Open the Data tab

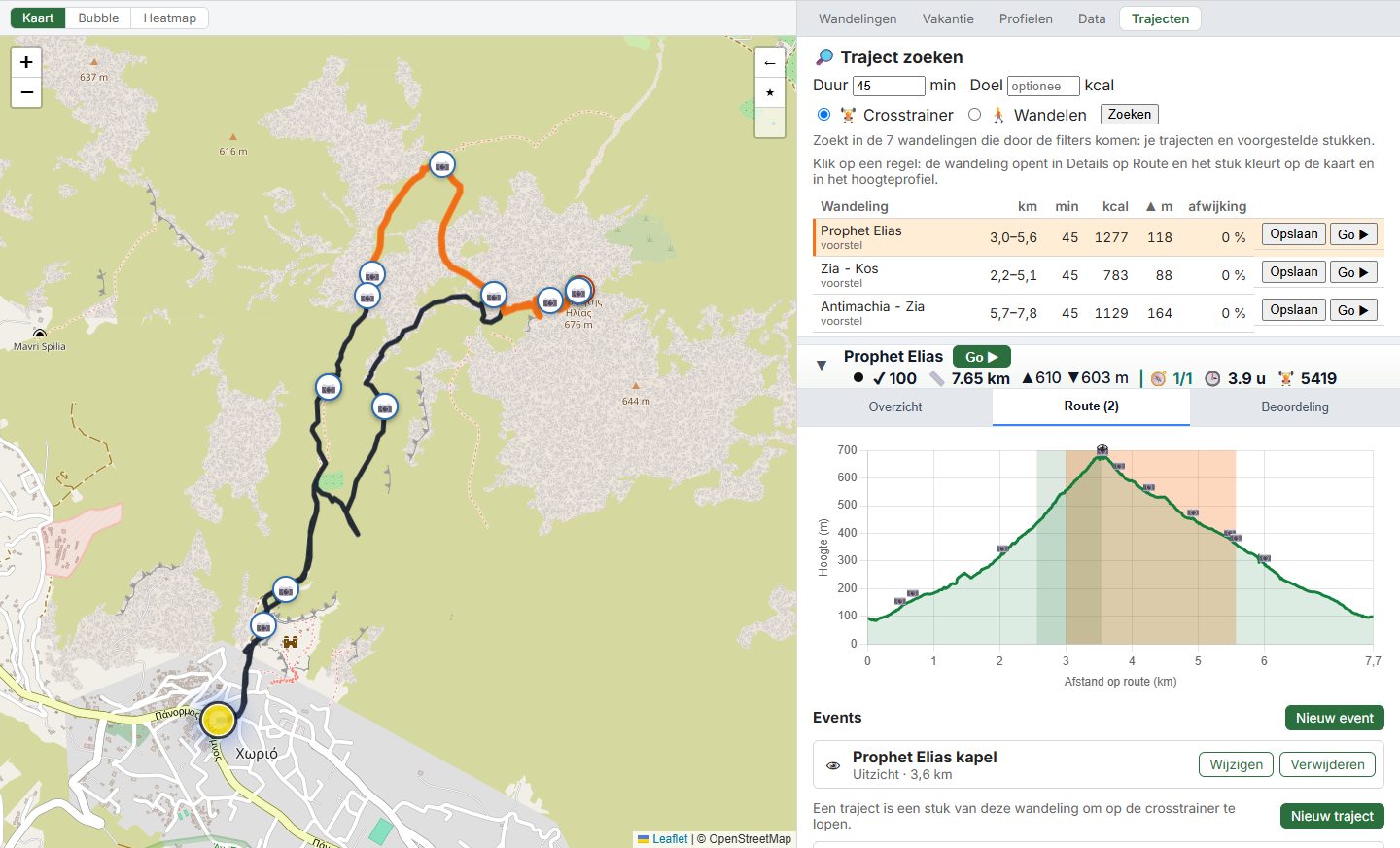[x=1092, y=18]
